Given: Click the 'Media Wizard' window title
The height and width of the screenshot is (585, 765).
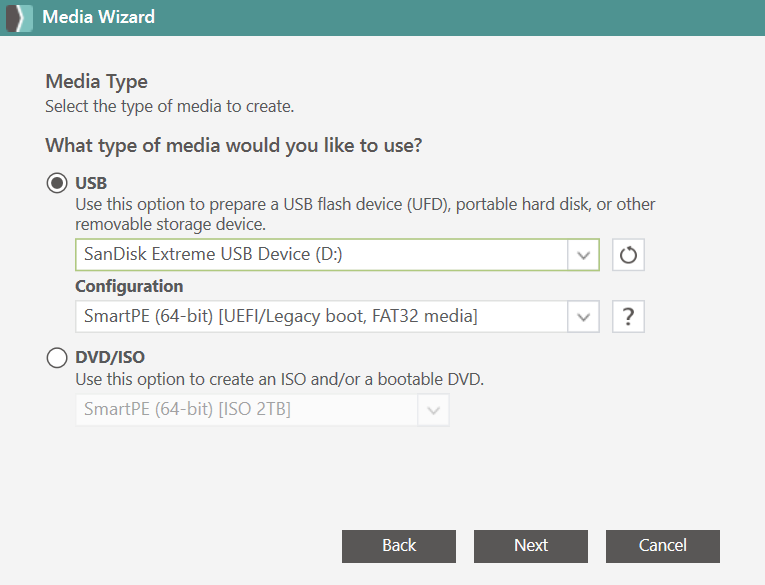Looking at the screenshot, I should 99,17.
